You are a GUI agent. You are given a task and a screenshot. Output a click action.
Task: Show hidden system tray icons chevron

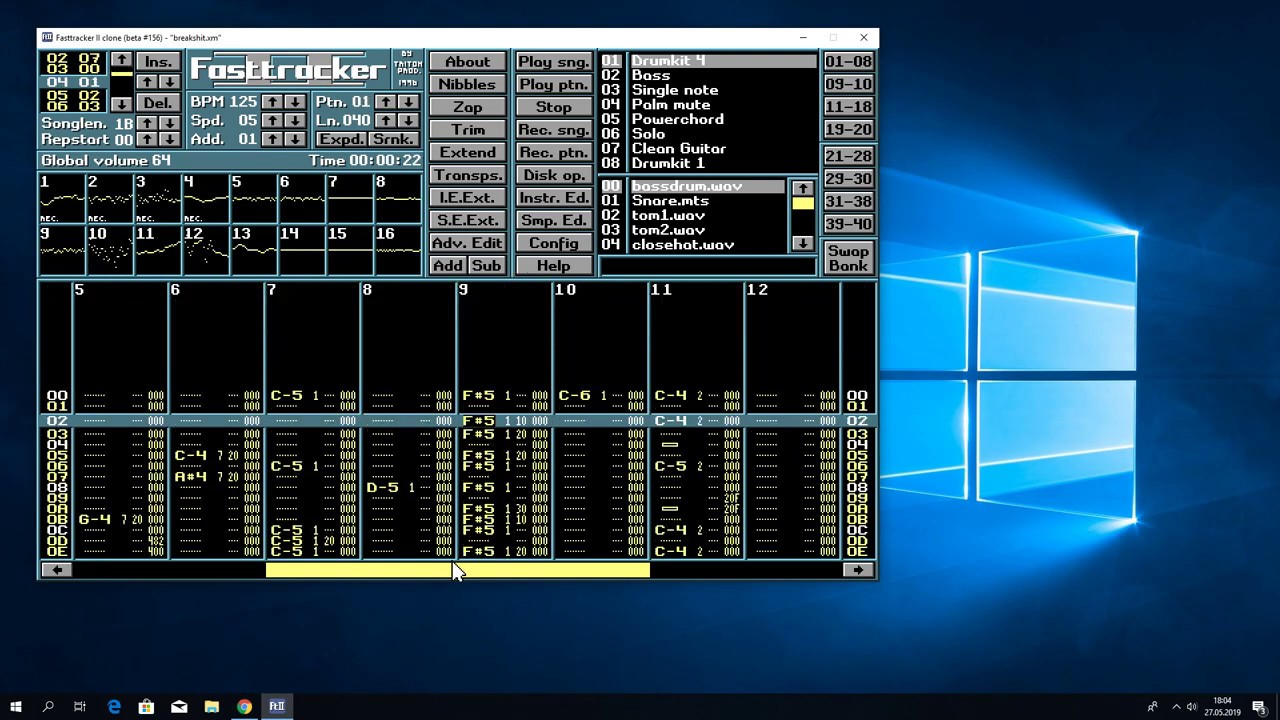pos(1176,706)
